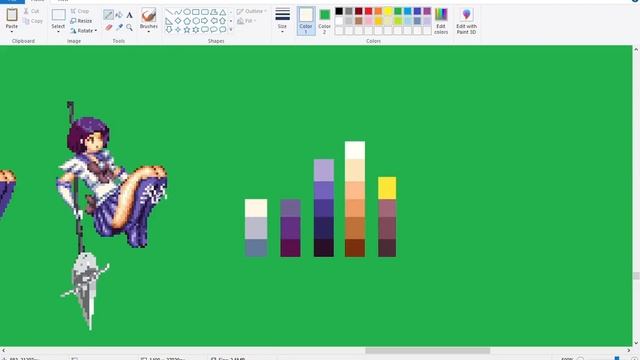Choose the Left arrow shape
Image resolution: width=640 pixels, height=360 pixels.
pyautogui.click(x=214, y=21)
